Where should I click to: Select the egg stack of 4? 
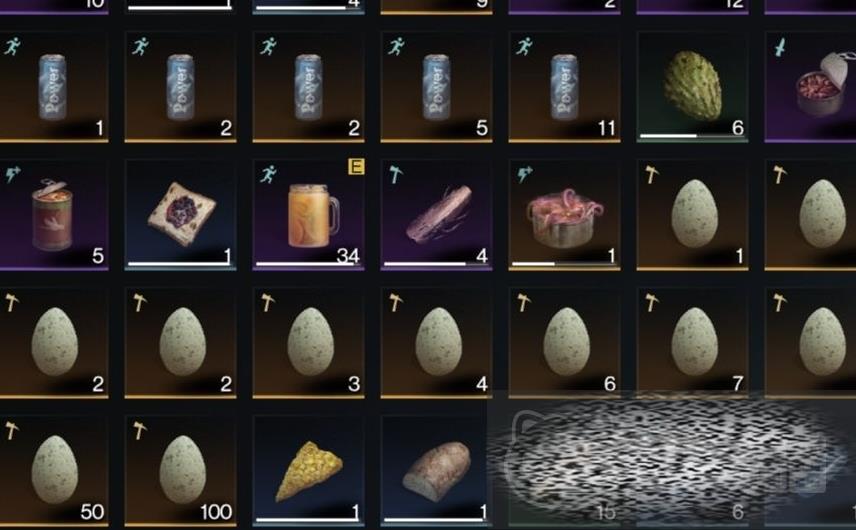click(436, 343)
